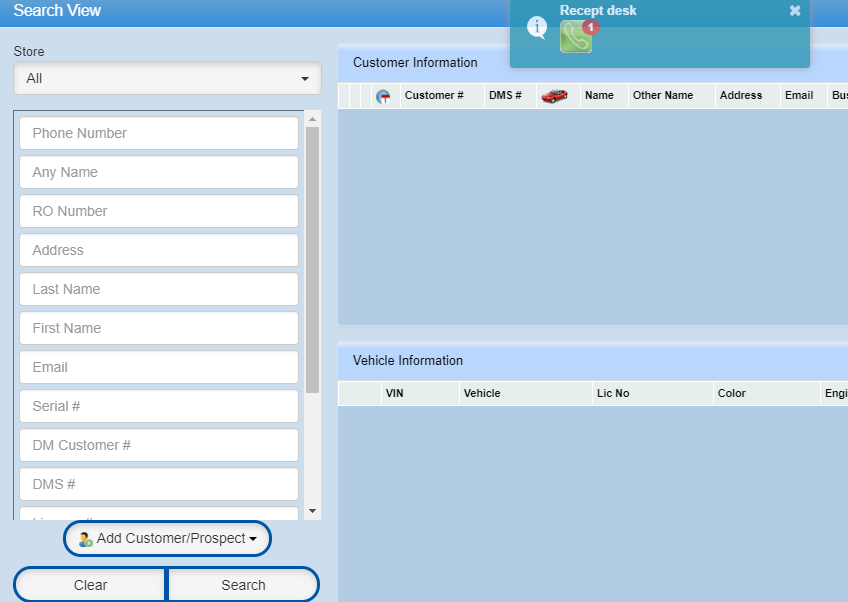Screen dimensions: 848x602
Task: Click the Phone Number input field
Action: point(159,133)
